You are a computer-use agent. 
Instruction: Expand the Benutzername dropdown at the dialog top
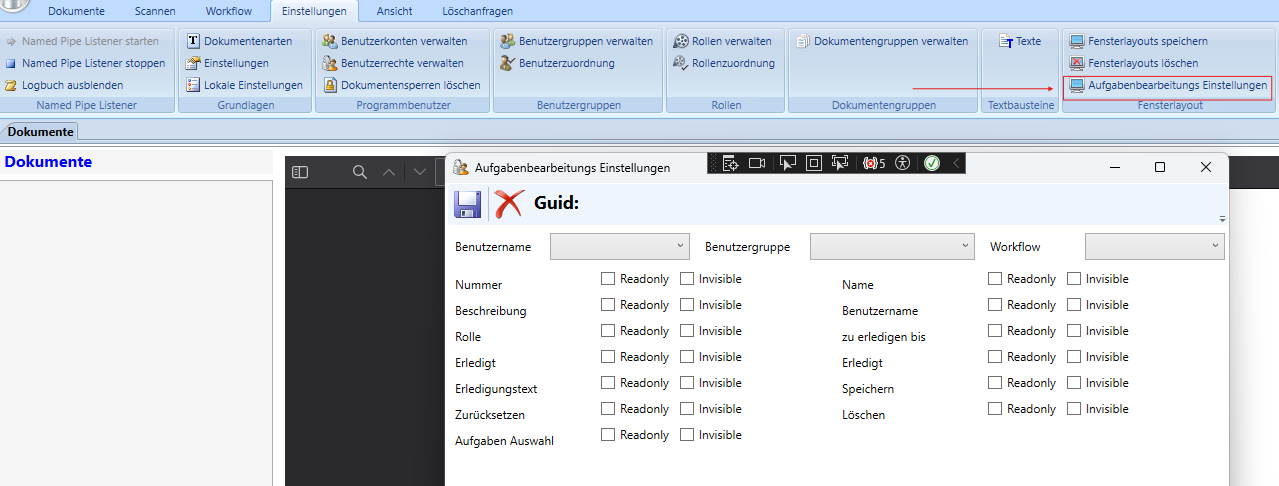620,246
